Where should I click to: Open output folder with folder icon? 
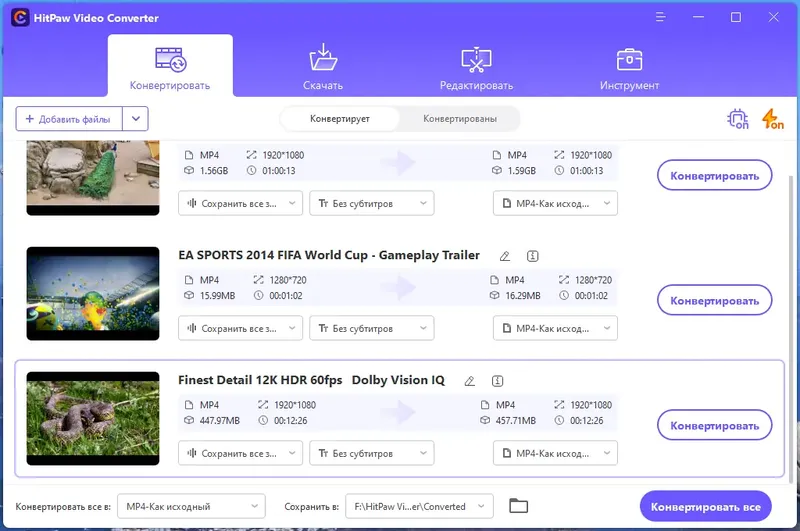point(518,506)
